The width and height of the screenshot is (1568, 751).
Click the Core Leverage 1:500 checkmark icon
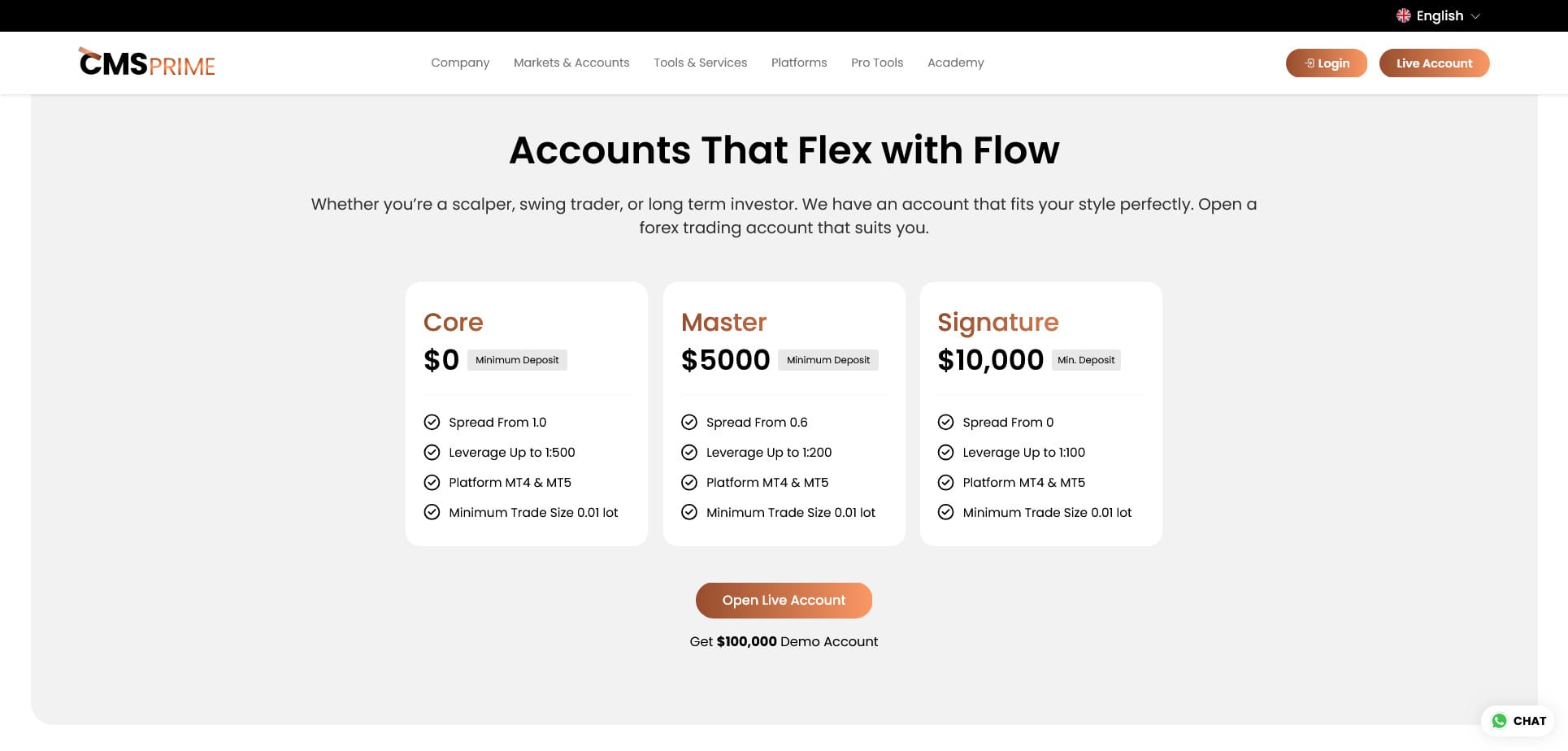point(432,452)
